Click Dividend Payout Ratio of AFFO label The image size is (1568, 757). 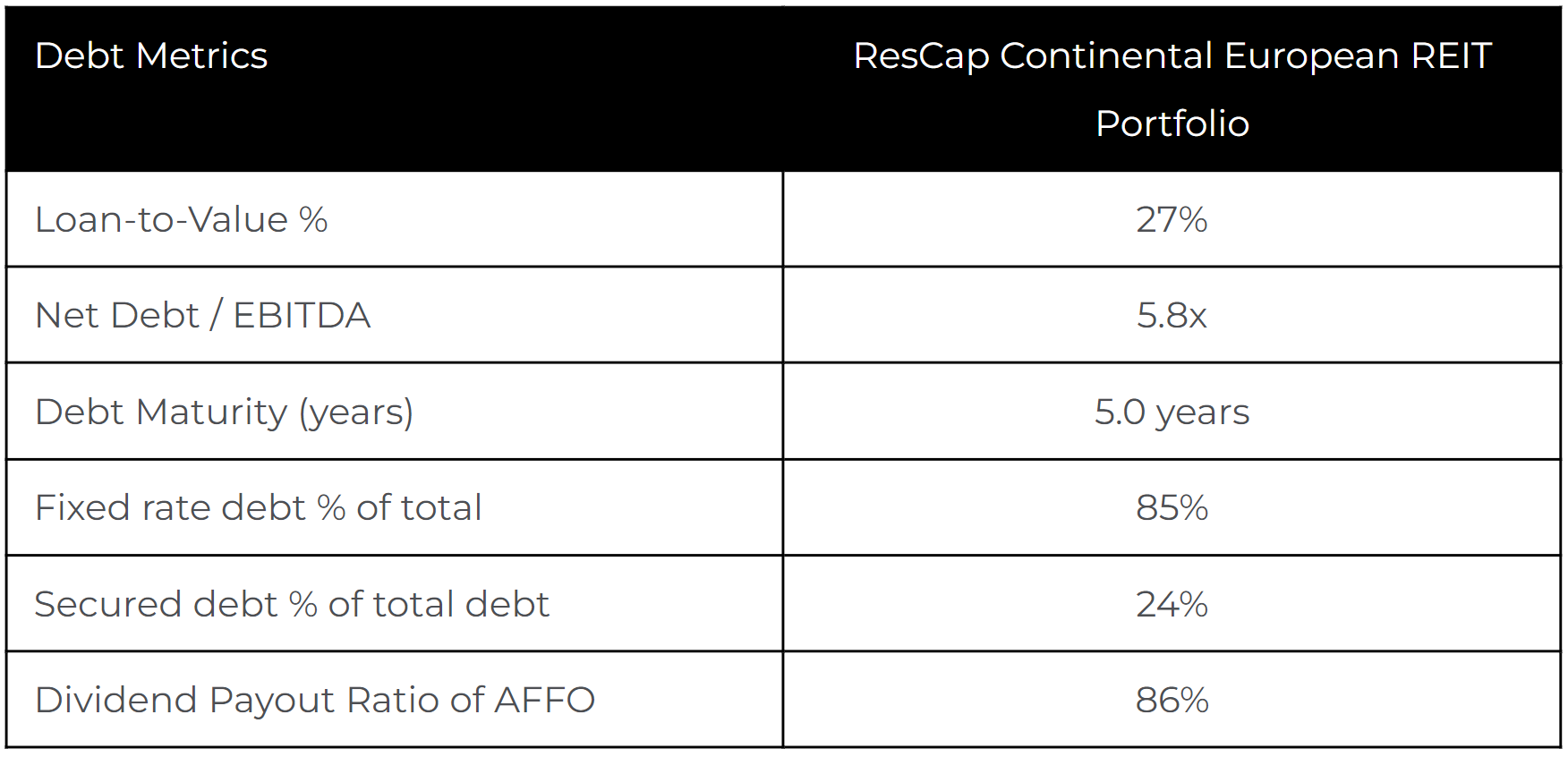point(315,701)
